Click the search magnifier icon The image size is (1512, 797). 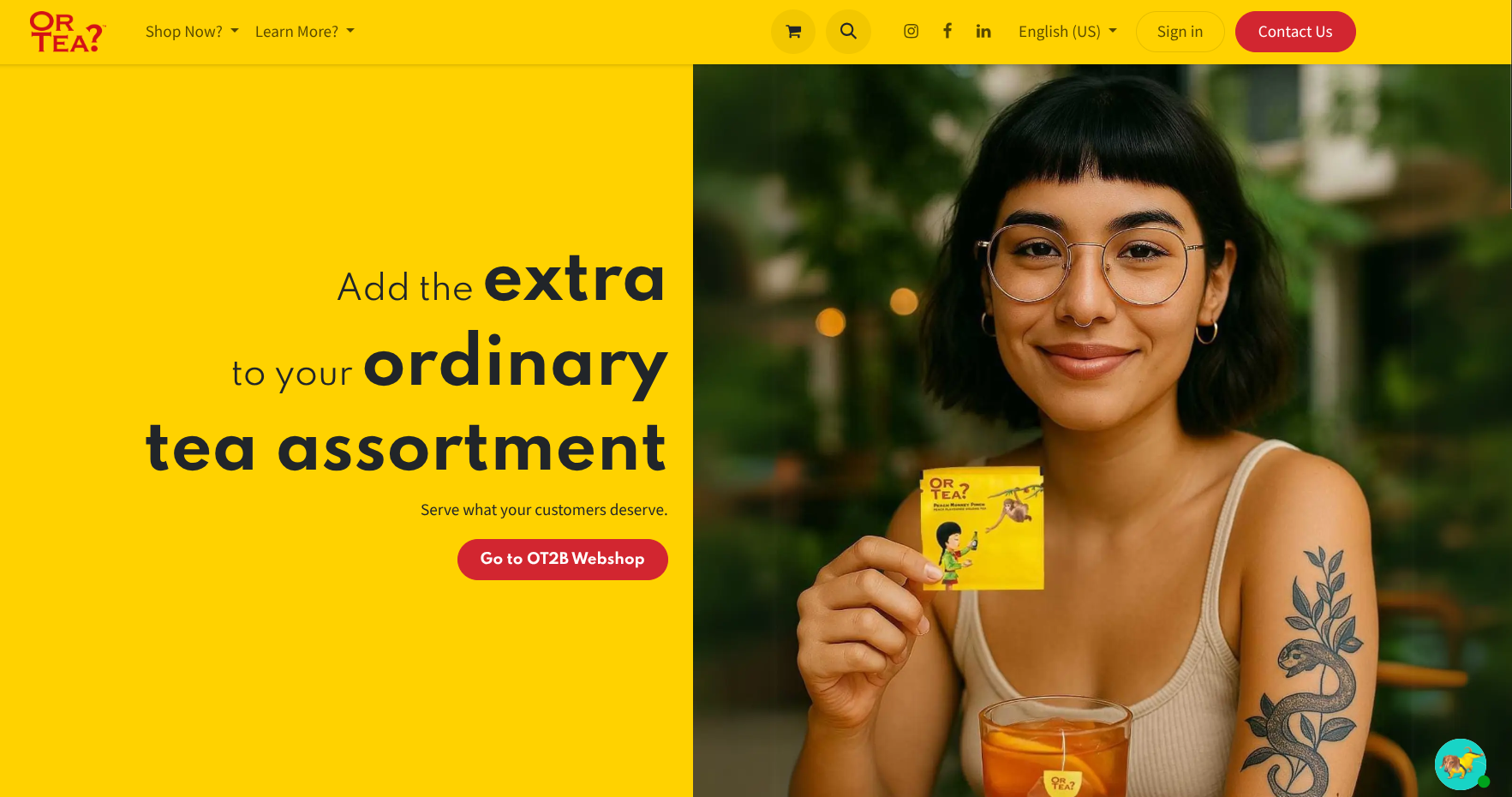[x=848, y=32]
